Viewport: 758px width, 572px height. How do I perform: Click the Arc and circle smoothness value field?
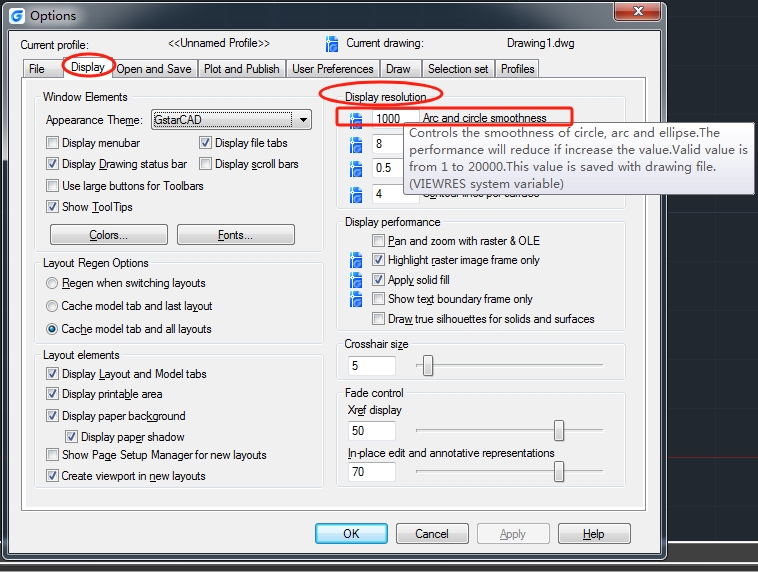(x=392, y=119)
